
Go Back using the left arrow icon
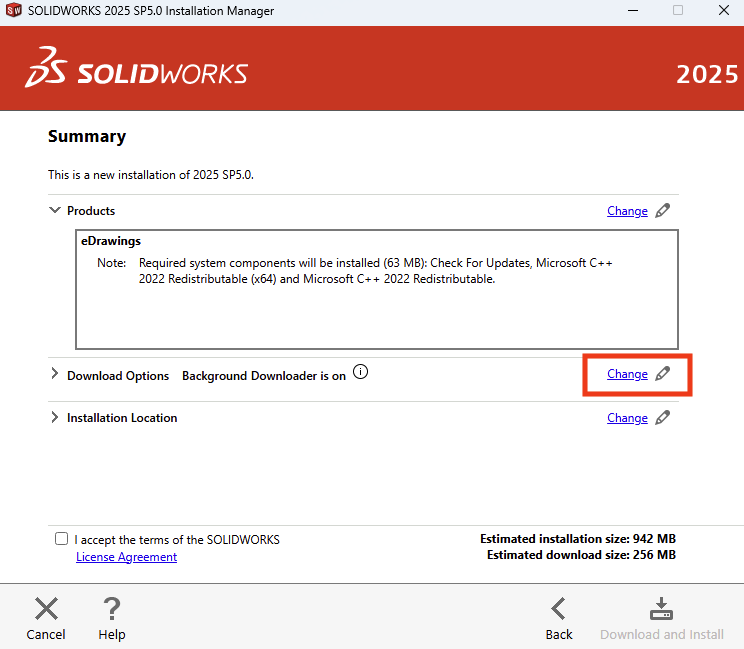[x=559, y=609]
